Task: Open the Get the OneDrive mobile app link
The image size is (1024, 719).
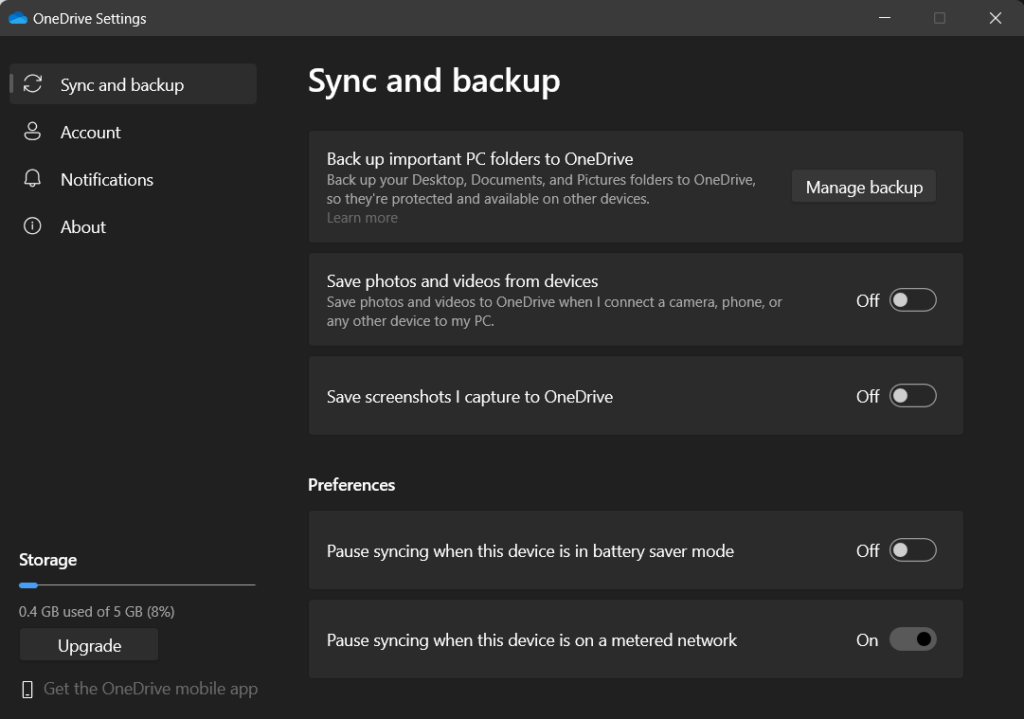Action: 150,689
